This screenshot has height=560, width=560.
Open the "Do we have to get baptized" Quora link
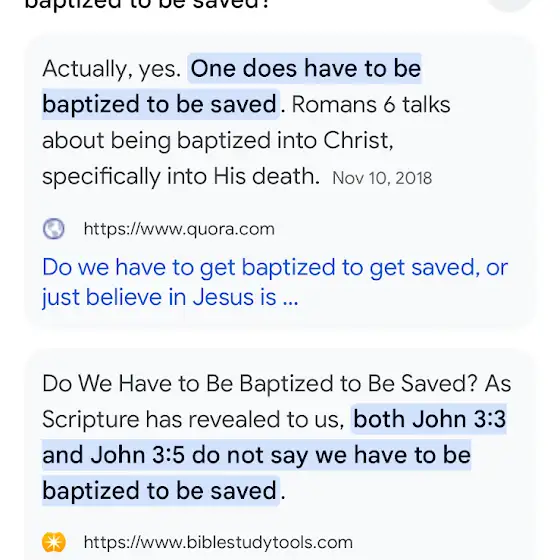pyautogui.click(x=275, y=267)
